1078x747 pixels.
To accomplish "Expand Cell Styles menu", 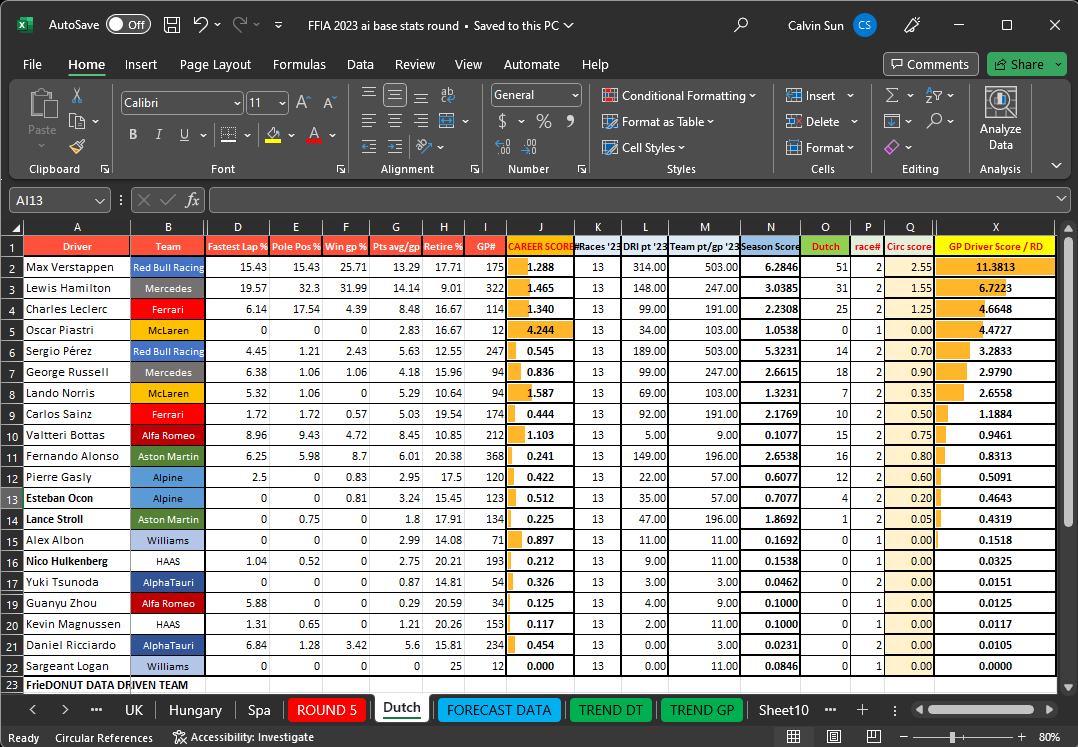I will click(x=644, y=148).
